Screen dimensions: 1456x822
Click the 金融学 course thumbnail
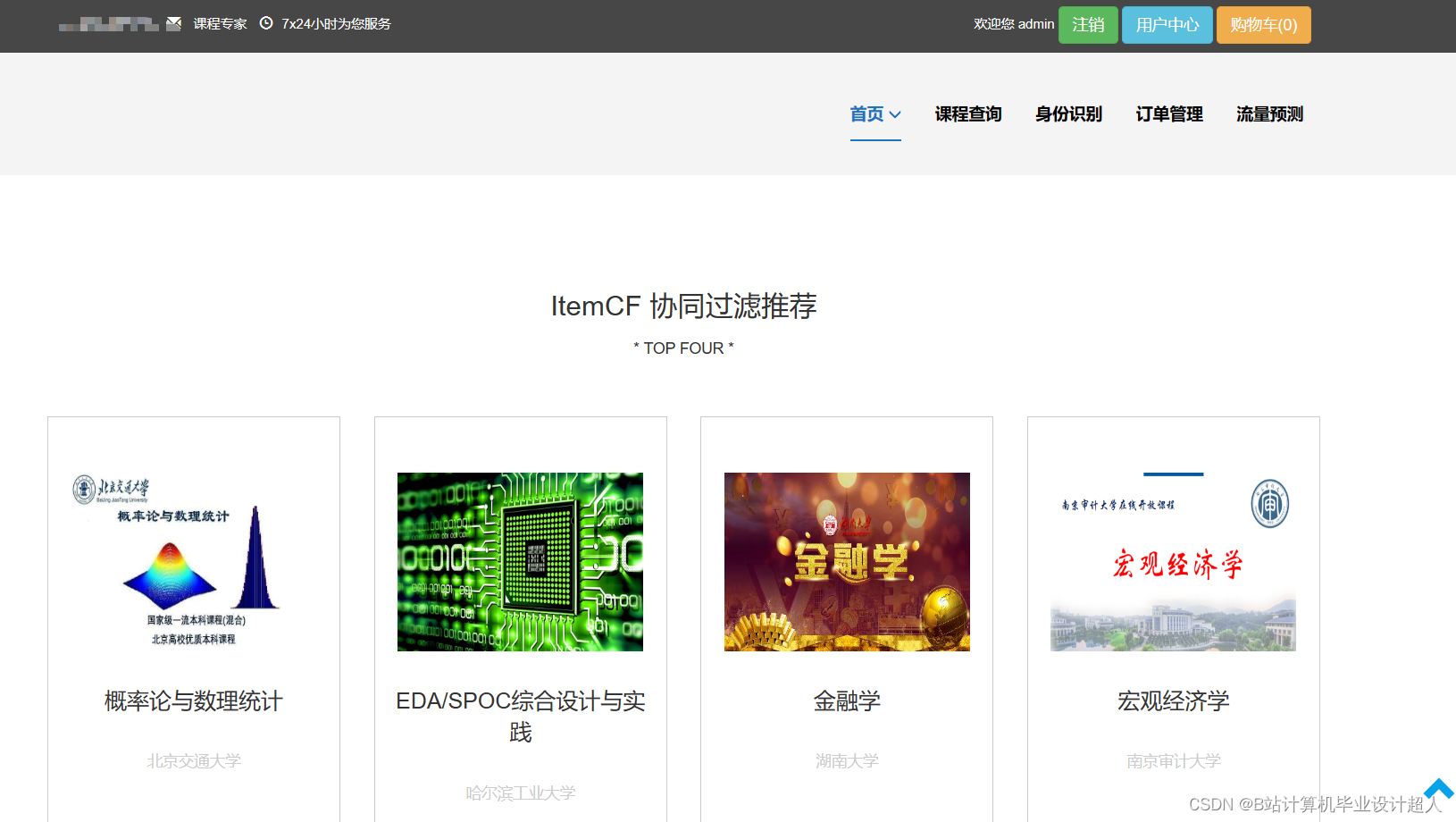[x=846, y=562]
